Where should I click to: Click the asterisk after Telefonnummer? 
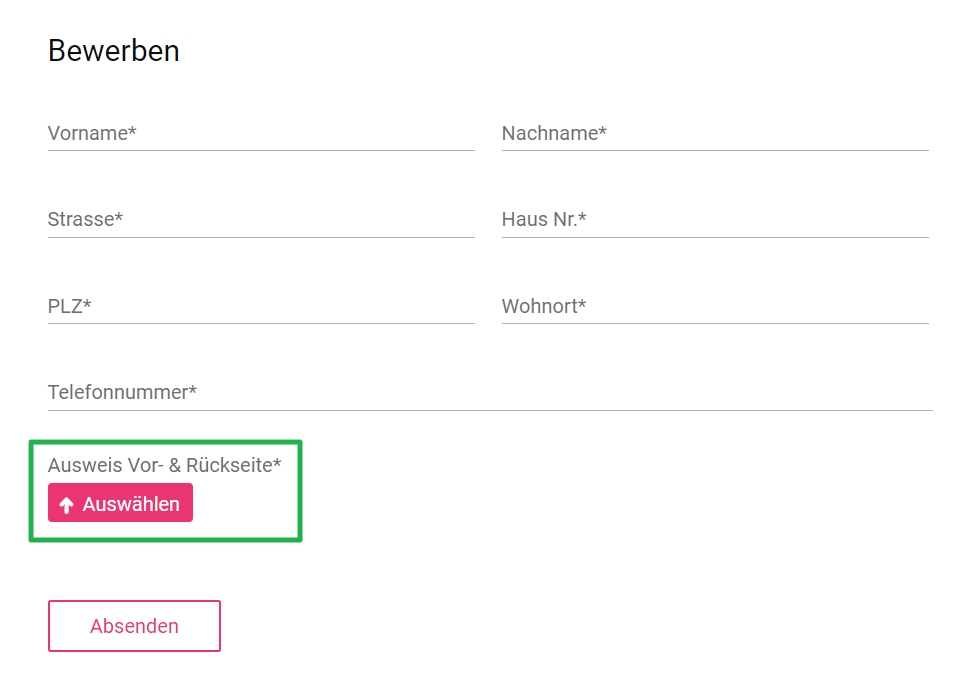click(193, 389)
